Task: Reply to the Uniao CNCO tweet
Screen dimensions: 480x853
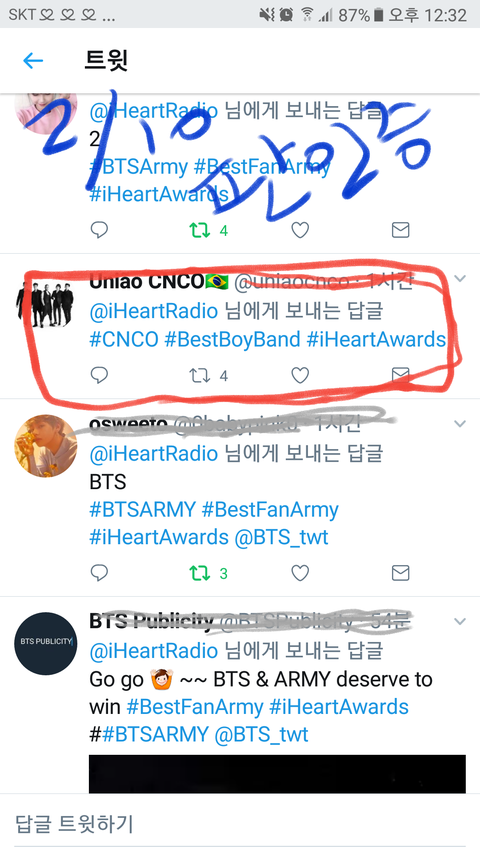Action: pos(99,375)
